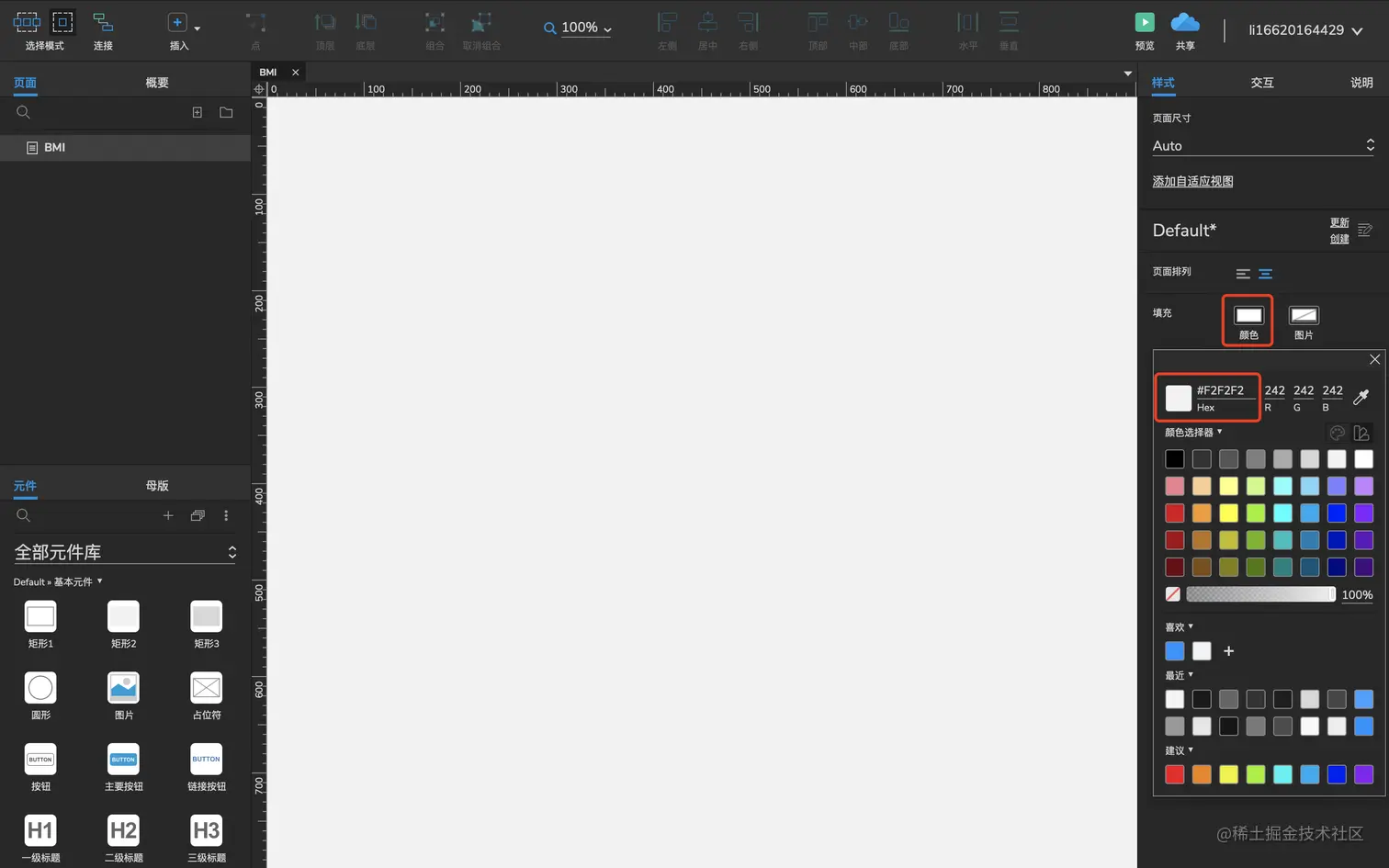Add current color to favorites with plus

(x=1229, y=651)
